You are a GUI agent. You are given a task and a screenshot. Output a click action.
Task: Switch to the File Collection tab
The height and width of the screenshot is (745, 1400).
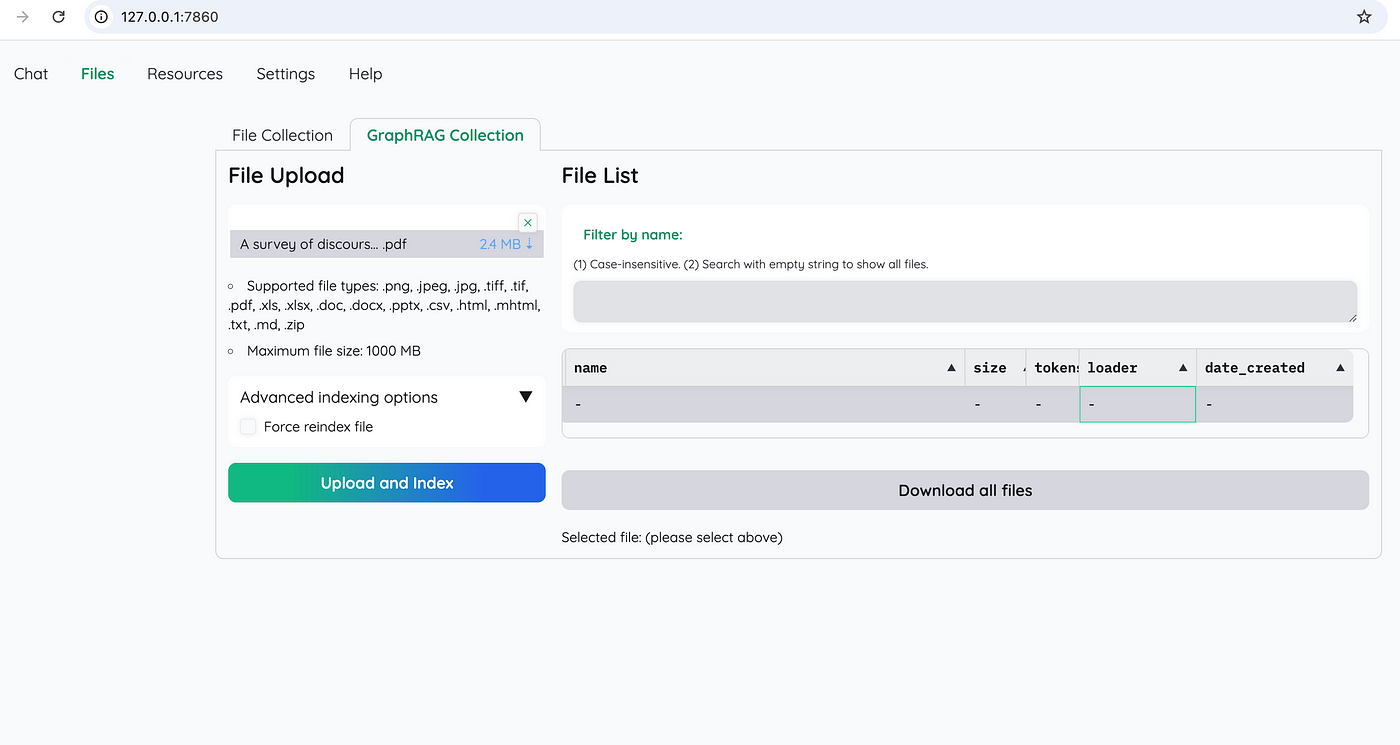(282, 134)
